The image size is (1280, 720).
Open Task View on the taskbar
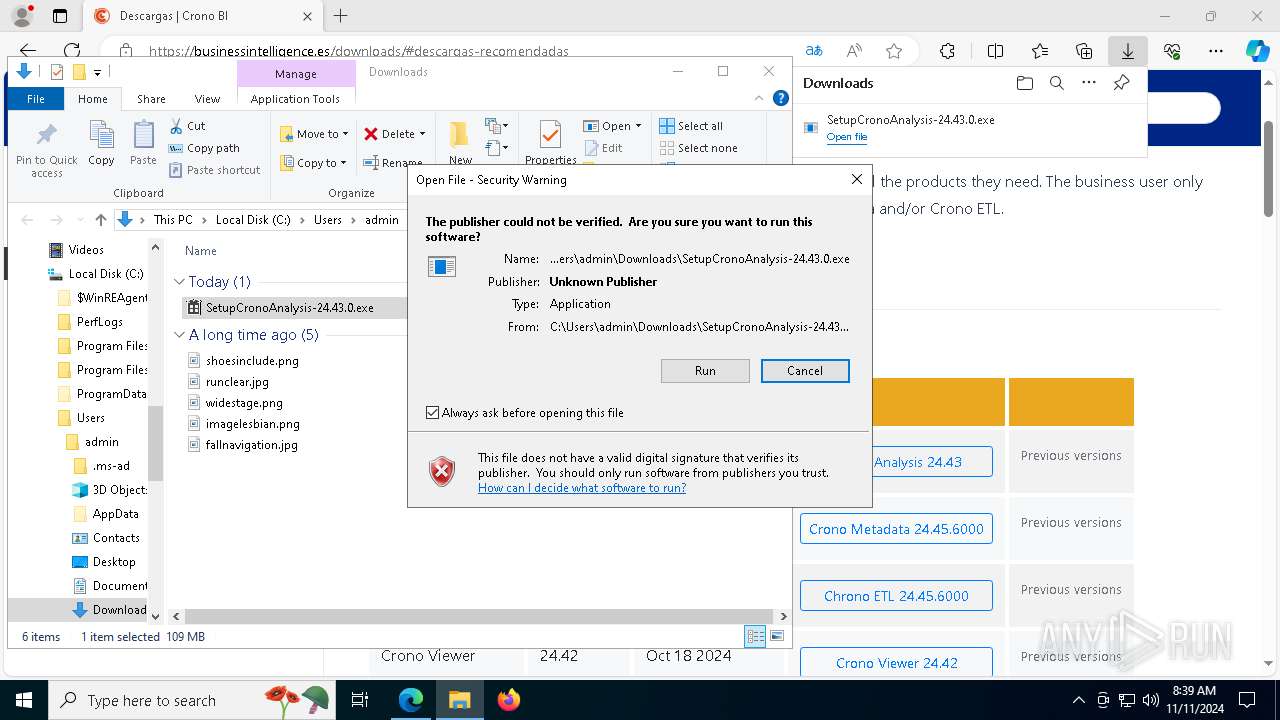pos(360,700)
